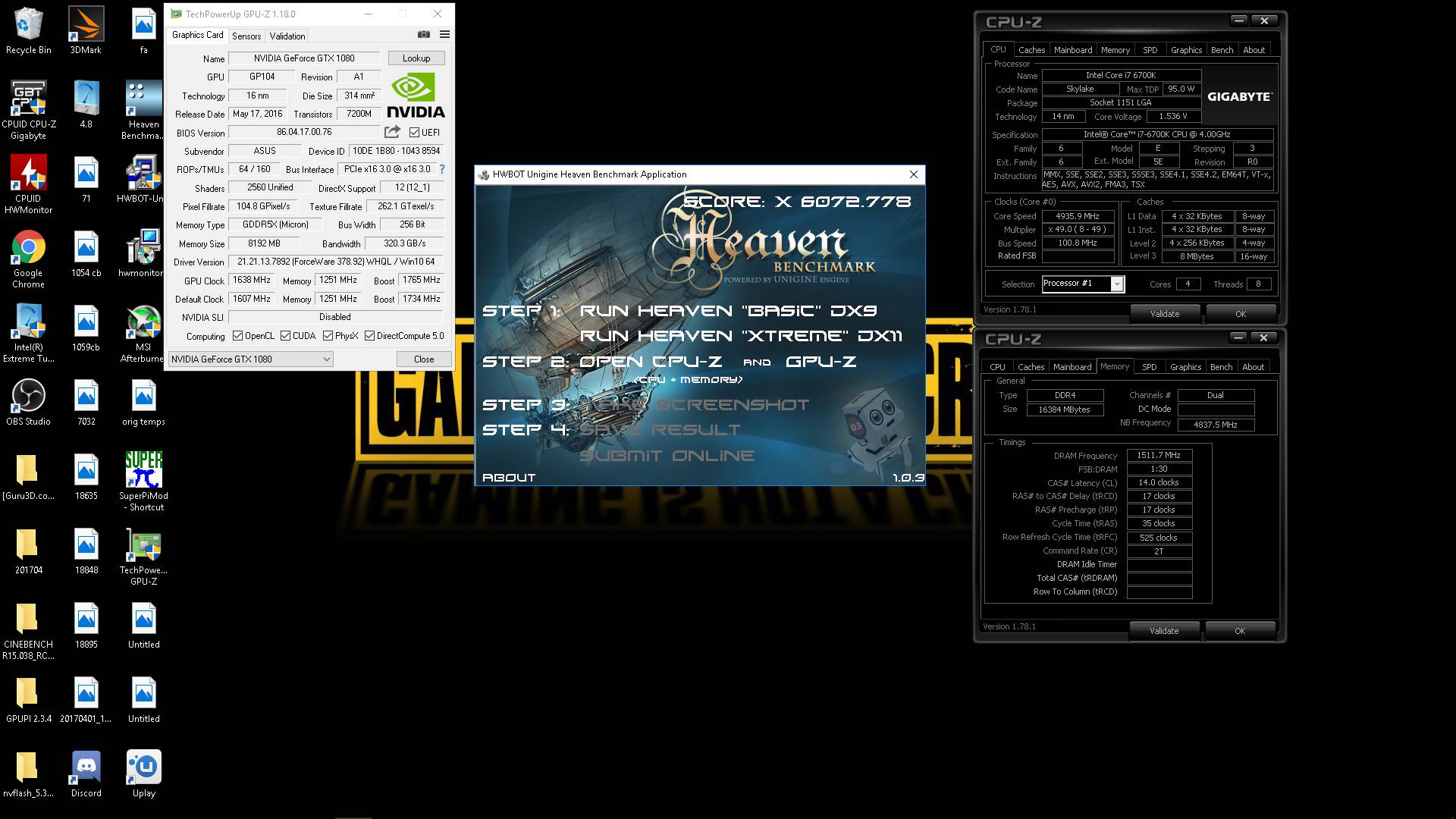
Task: Click the BIOS Version field in GPU-Z
Action: pos(304,133)
